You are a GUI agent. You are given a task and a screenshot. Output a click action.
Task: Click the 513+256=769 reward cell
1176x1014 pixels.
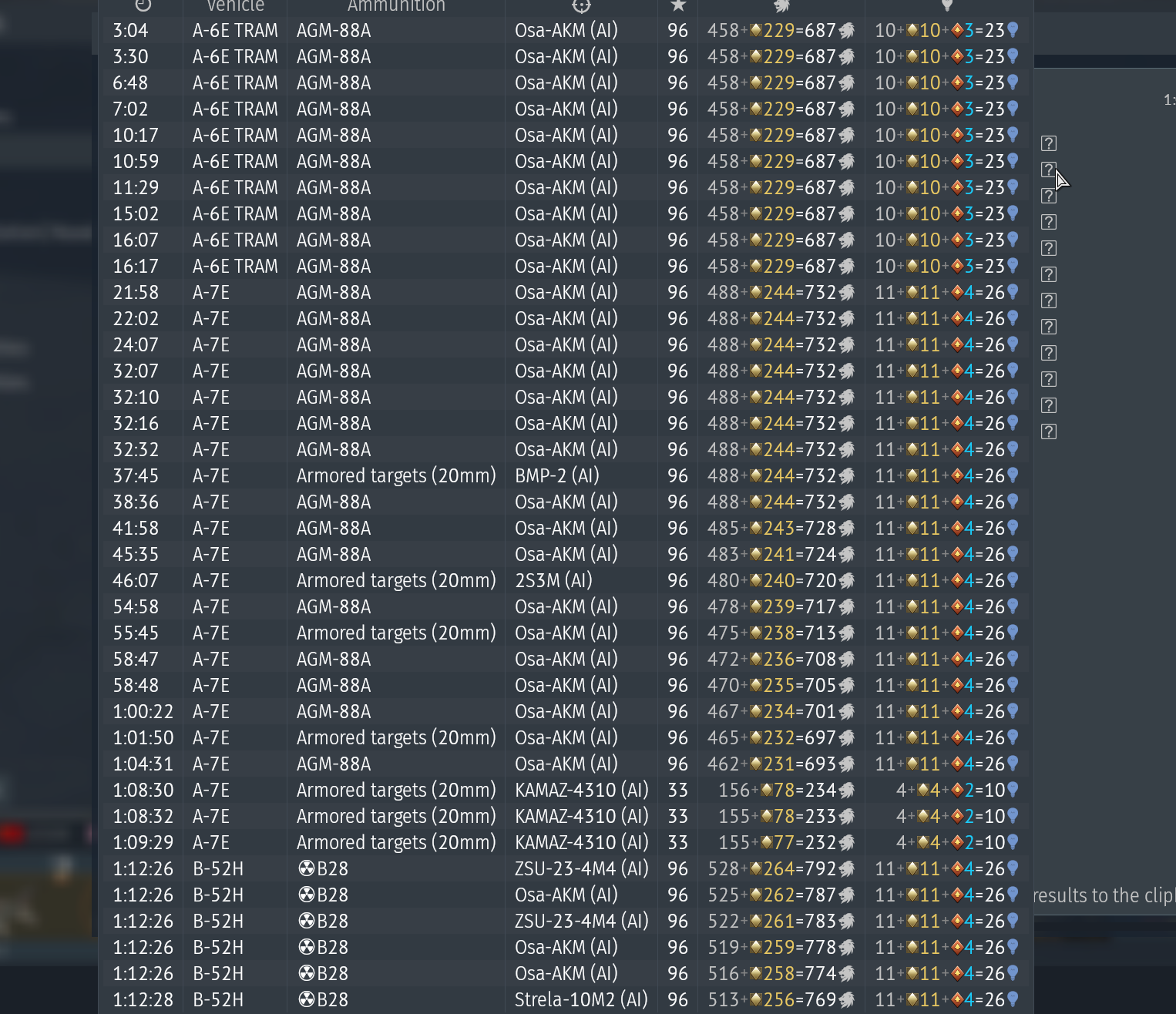tap(781, 1000)
